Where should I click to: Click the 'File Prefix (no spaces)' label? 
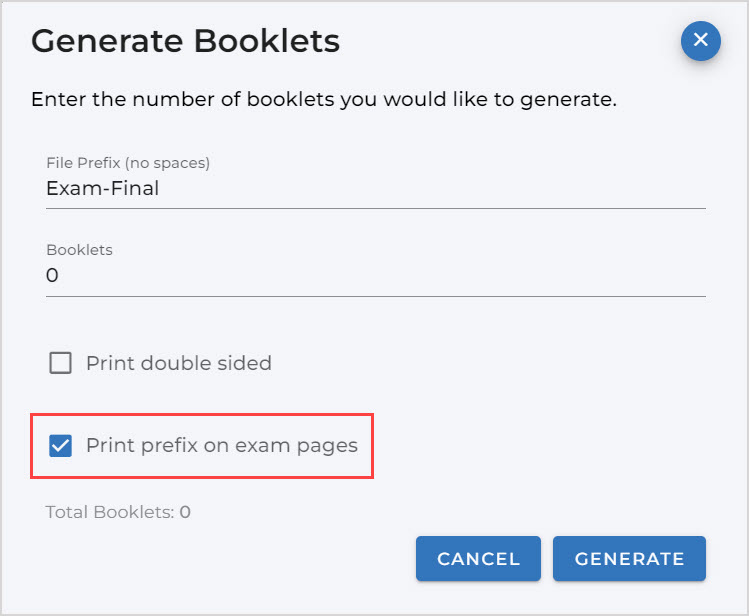[128, 162]
